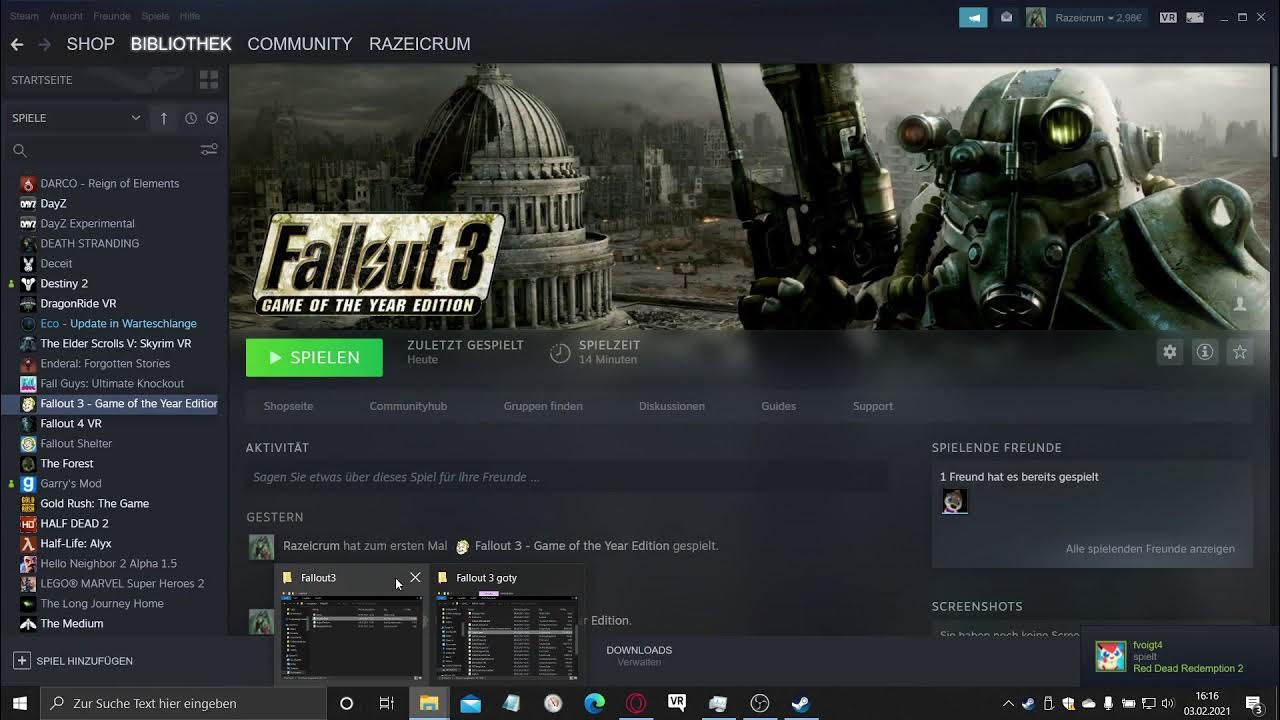The width and height of the screenshot is (1280, 720).
Task: Select DEATH STRANDING in library
Action: tap(90, 243)
